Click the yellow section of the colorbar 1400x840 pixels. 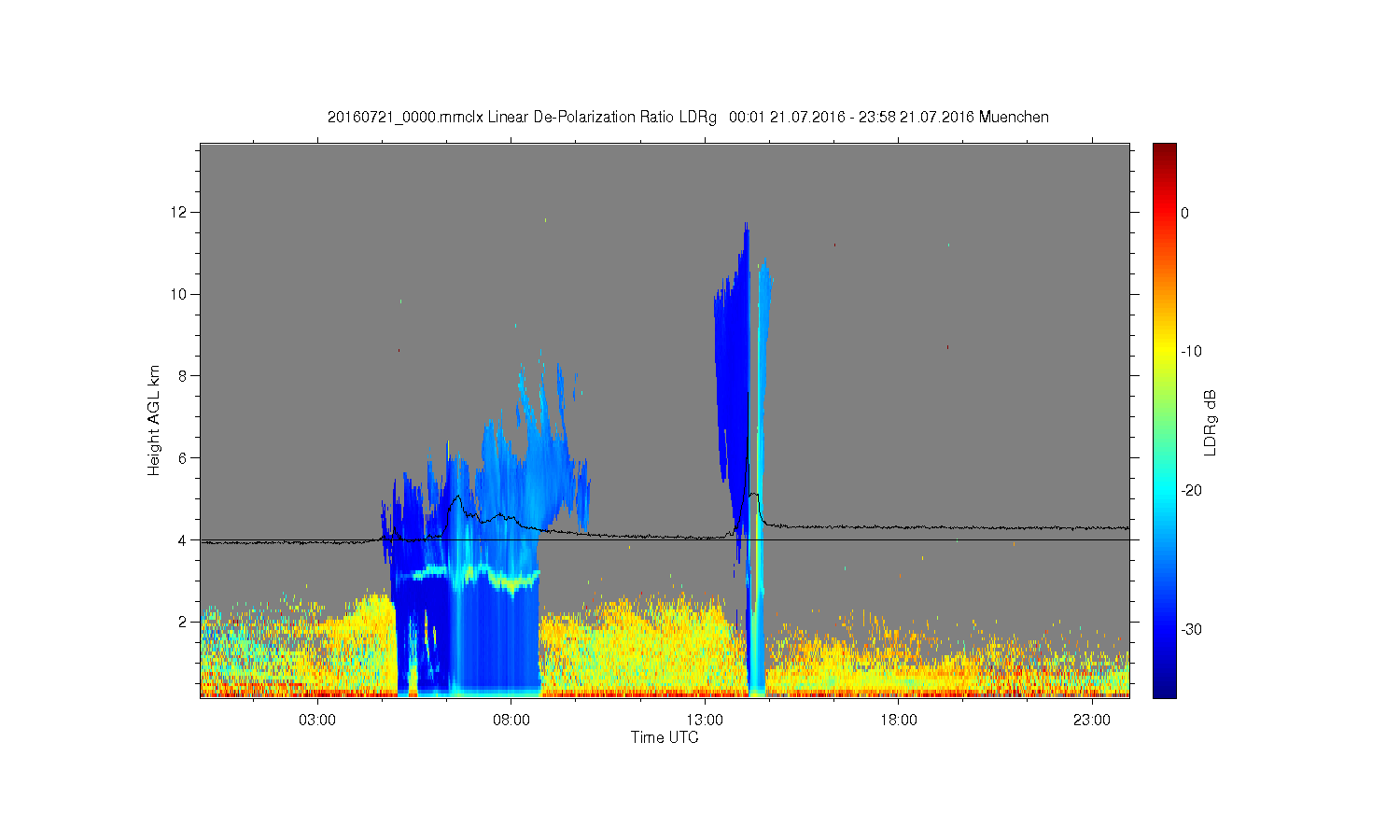(x=1164, y=352)
